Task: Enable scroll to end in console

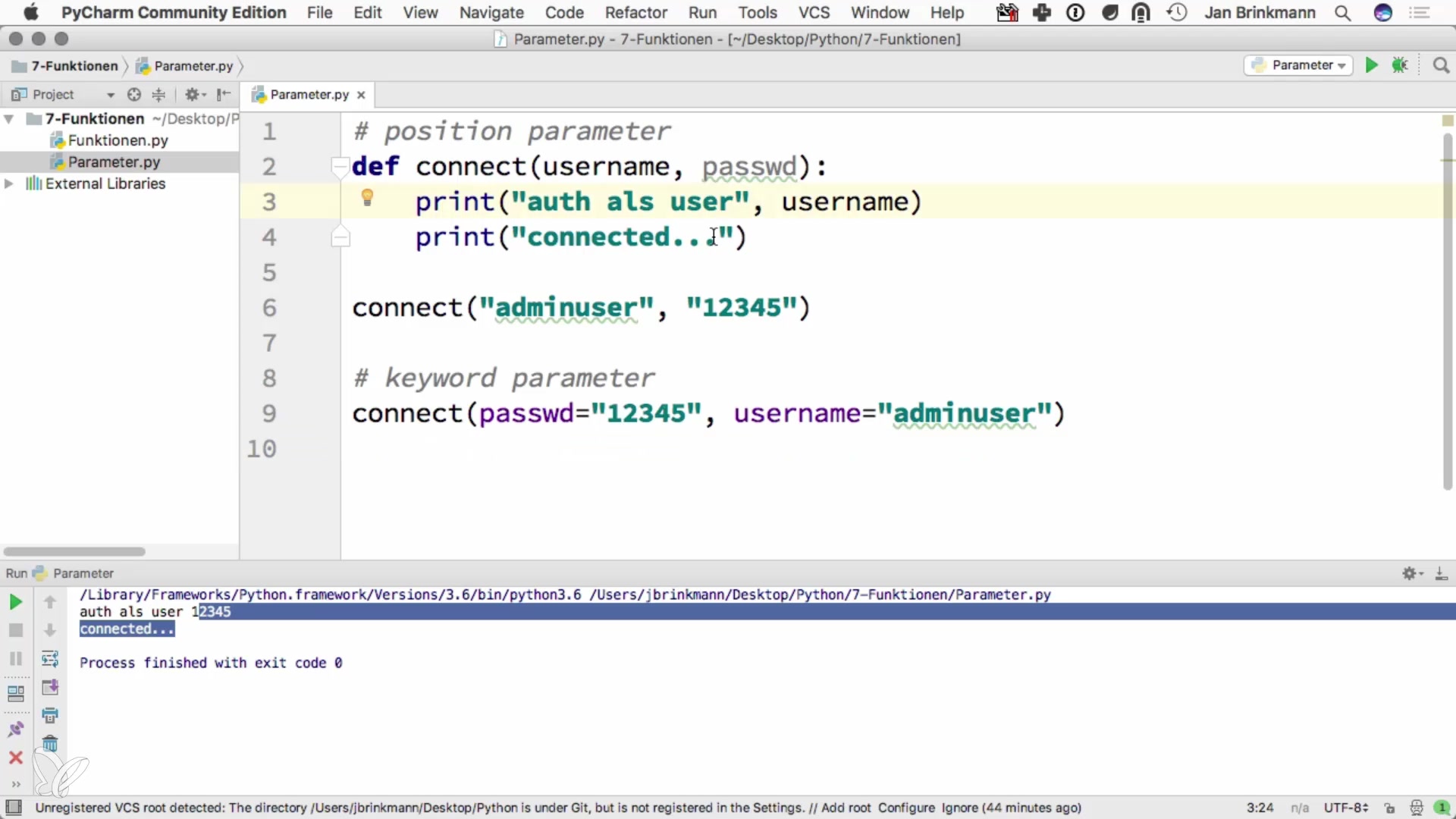Action: 50,687
